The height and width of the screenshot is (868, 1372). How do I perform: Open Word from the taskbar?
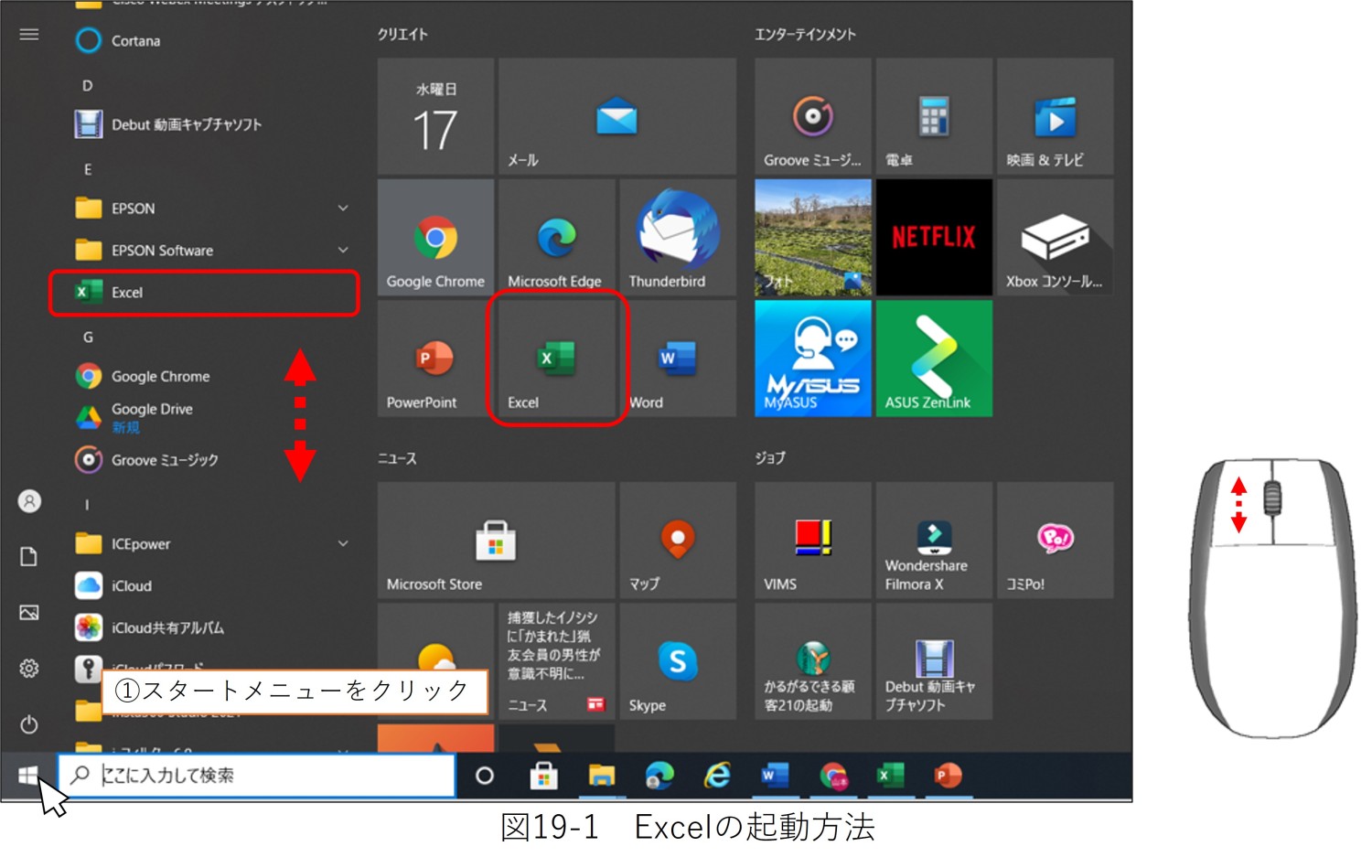(776, 777)
